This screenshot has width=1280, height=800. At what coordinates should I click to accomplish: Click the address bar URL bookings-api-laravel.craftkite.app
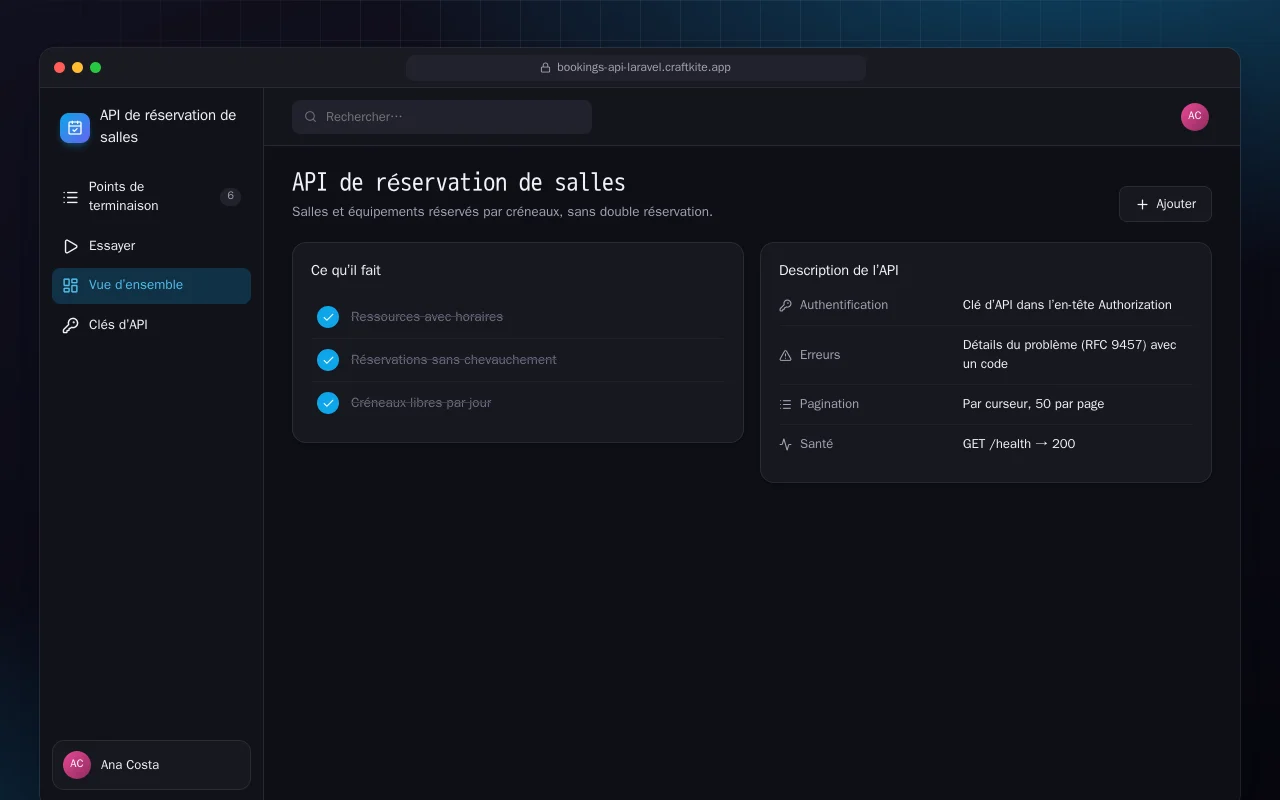click(644, 68)
